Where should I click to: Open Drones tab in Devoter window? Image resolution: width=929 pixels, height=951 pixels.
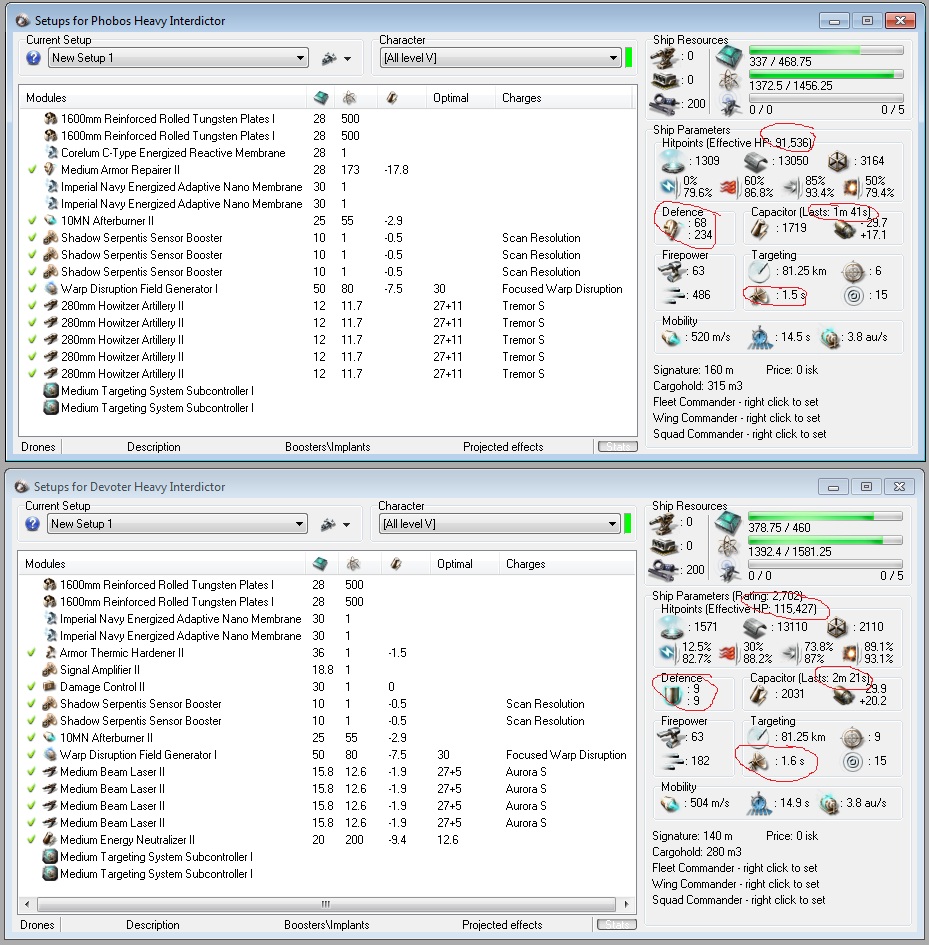pyautogui.click(x=37, y=925)
